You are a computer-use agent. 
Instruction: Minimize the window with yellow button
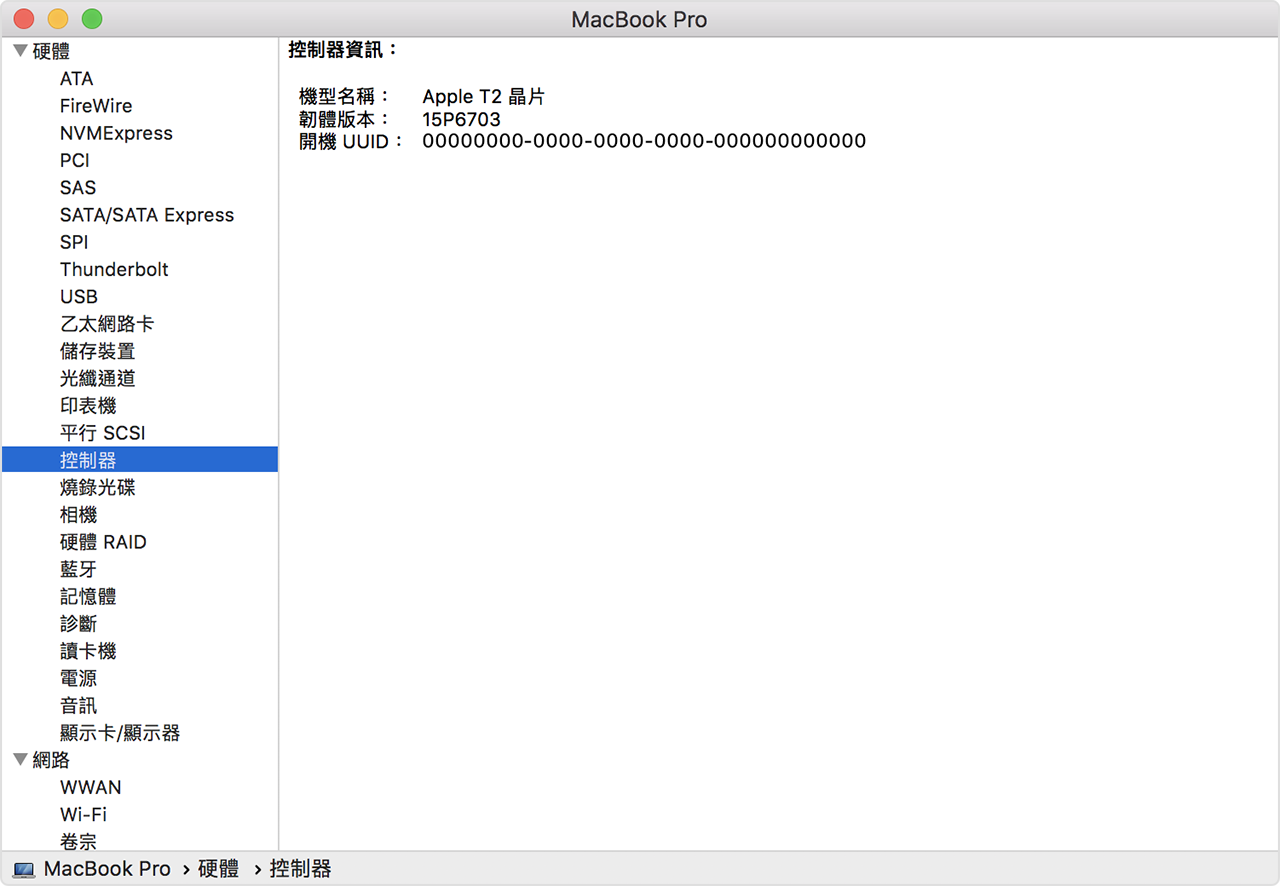(58, 19)
